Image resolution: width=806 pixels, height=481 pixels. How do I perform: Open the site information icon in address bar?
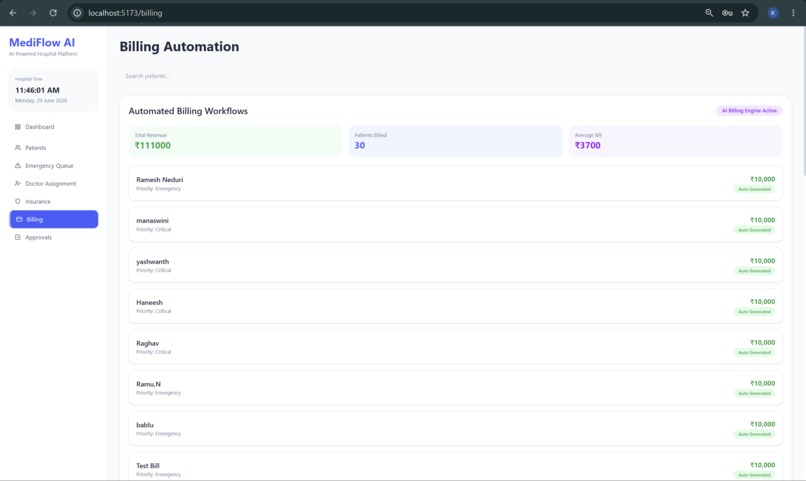coord(77,13)
